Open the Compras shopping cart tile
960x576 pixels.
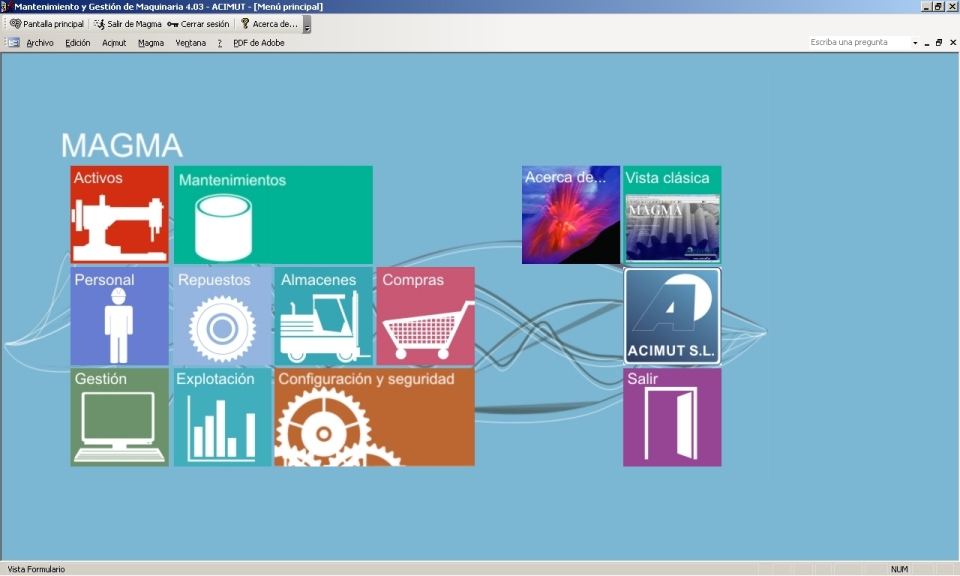(426, 316)
